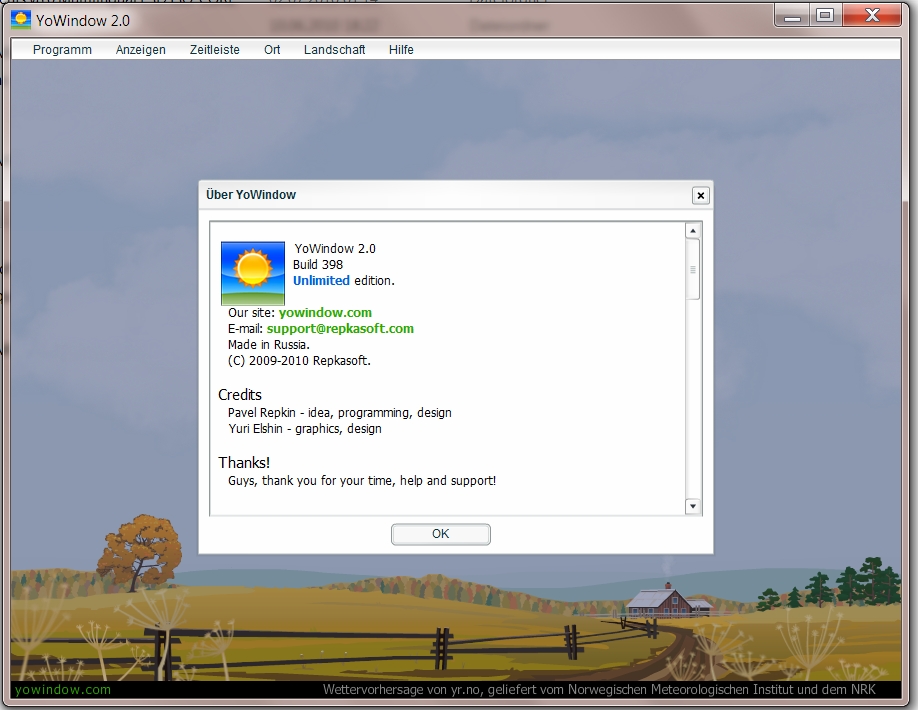Click OK in the Über YoWindow dialog
The width and height of the screenshot is (918, 710).
coord(441,534)
